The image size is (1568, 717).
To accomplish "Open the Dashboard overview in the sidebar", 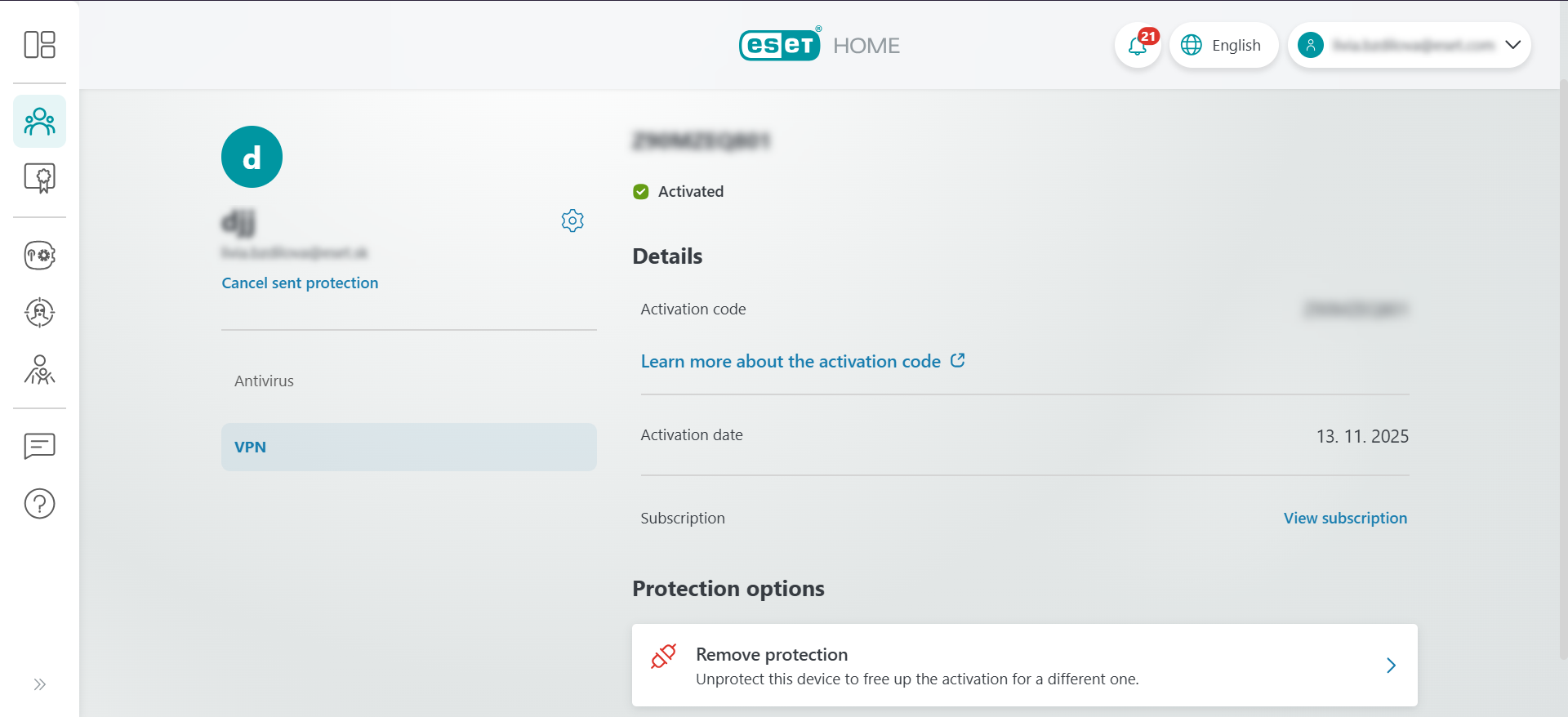I will [x=39, y=45].
